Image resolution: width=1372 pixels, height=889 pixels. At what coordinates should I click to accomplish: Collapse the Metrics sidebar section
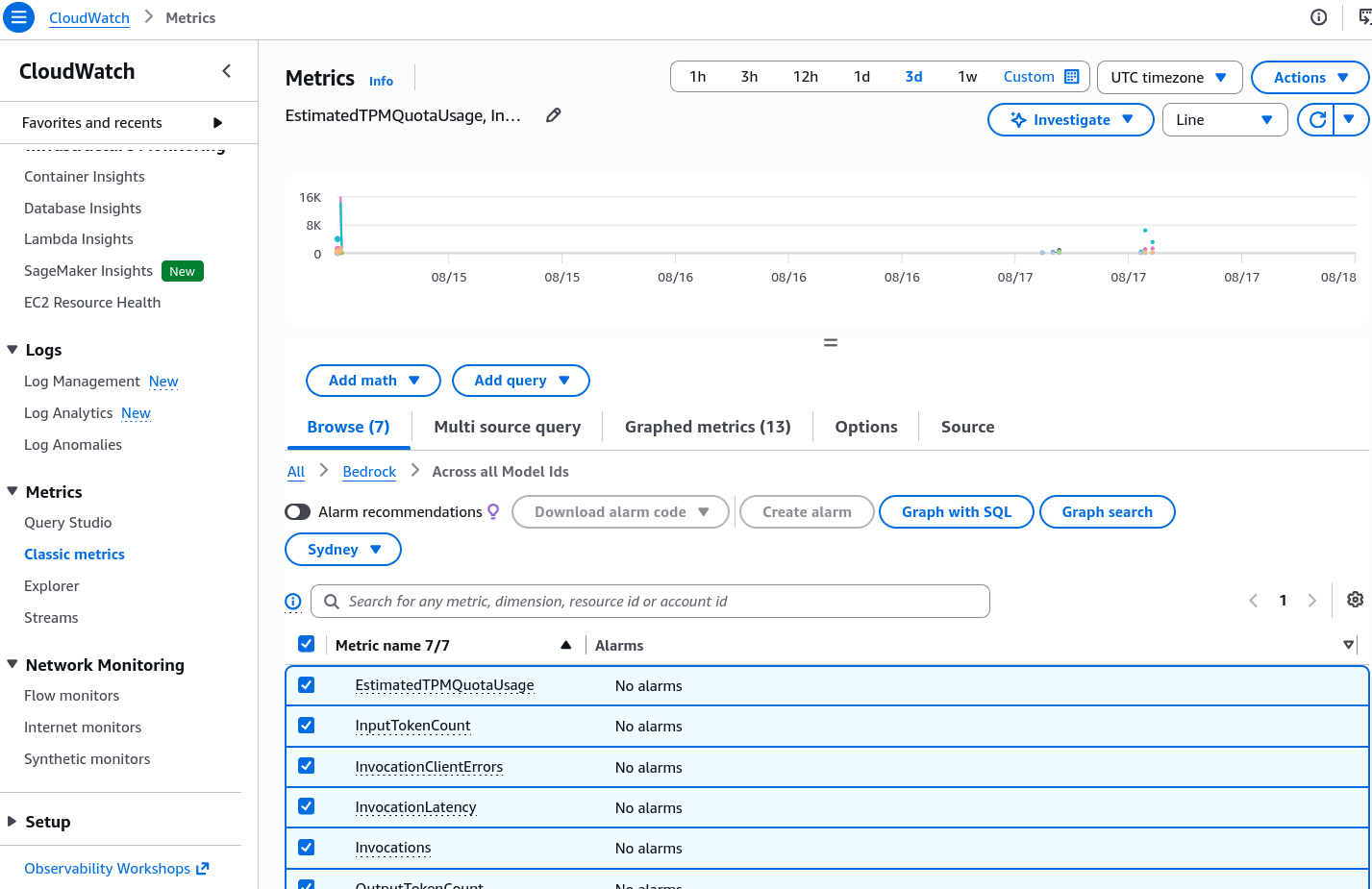tap(12, 492)
